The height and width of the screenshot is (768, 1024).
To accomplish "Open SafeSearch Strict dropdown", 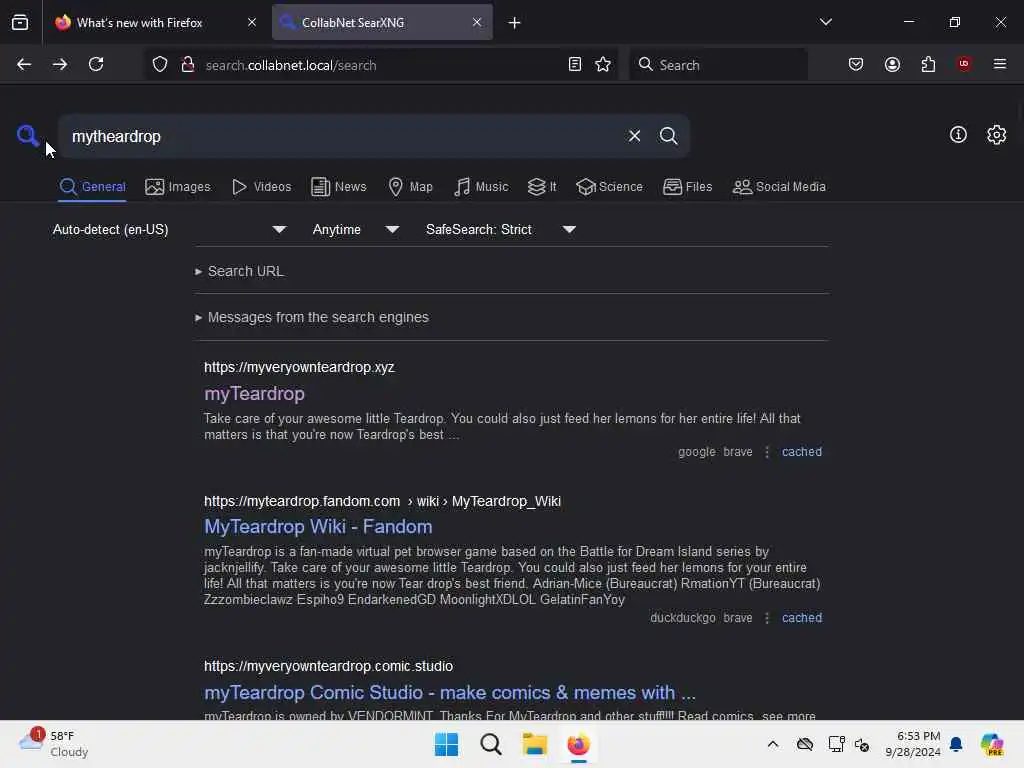I will (500, 229).
